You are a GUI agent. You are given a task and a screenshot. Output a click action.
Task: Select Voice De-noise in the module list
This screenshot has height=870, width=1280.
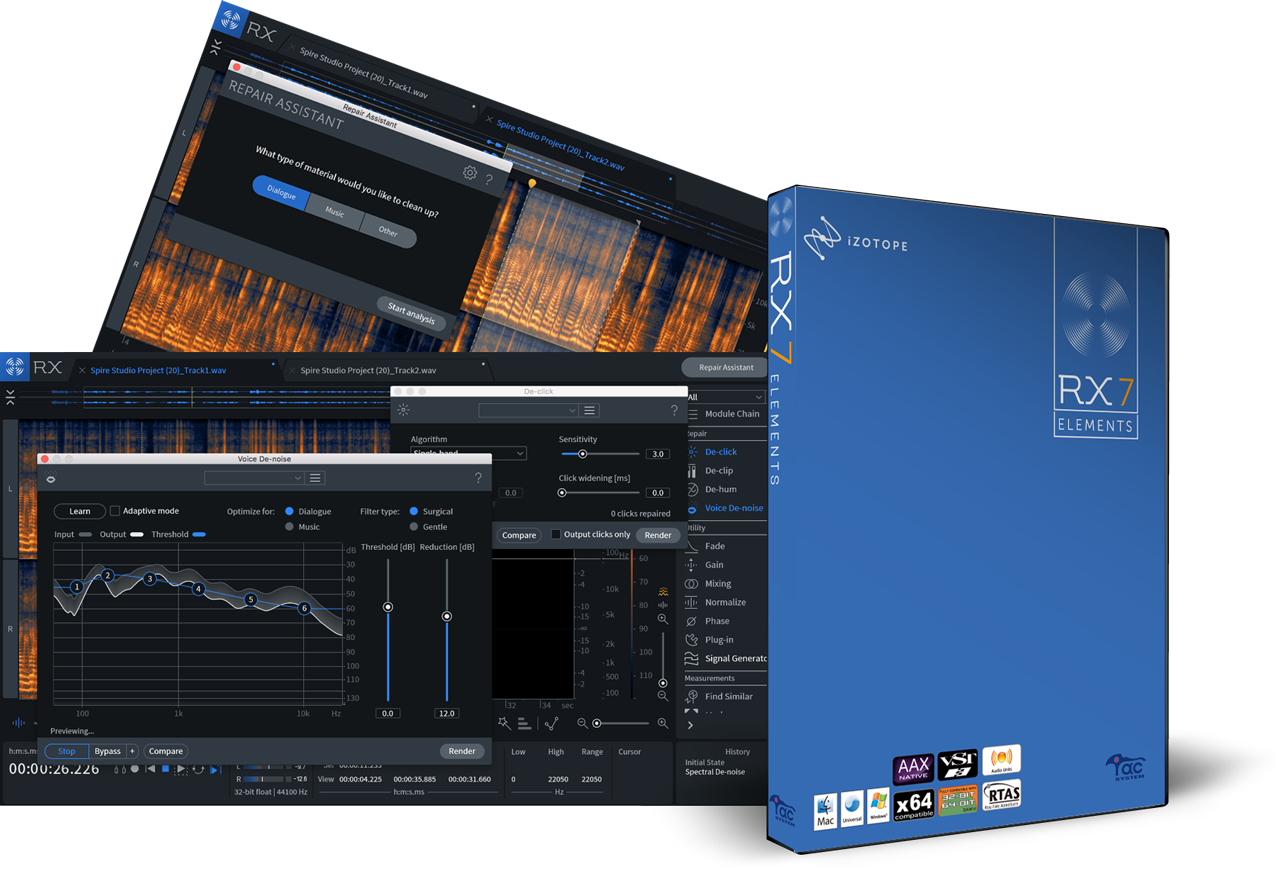click(x=733, y=508)
